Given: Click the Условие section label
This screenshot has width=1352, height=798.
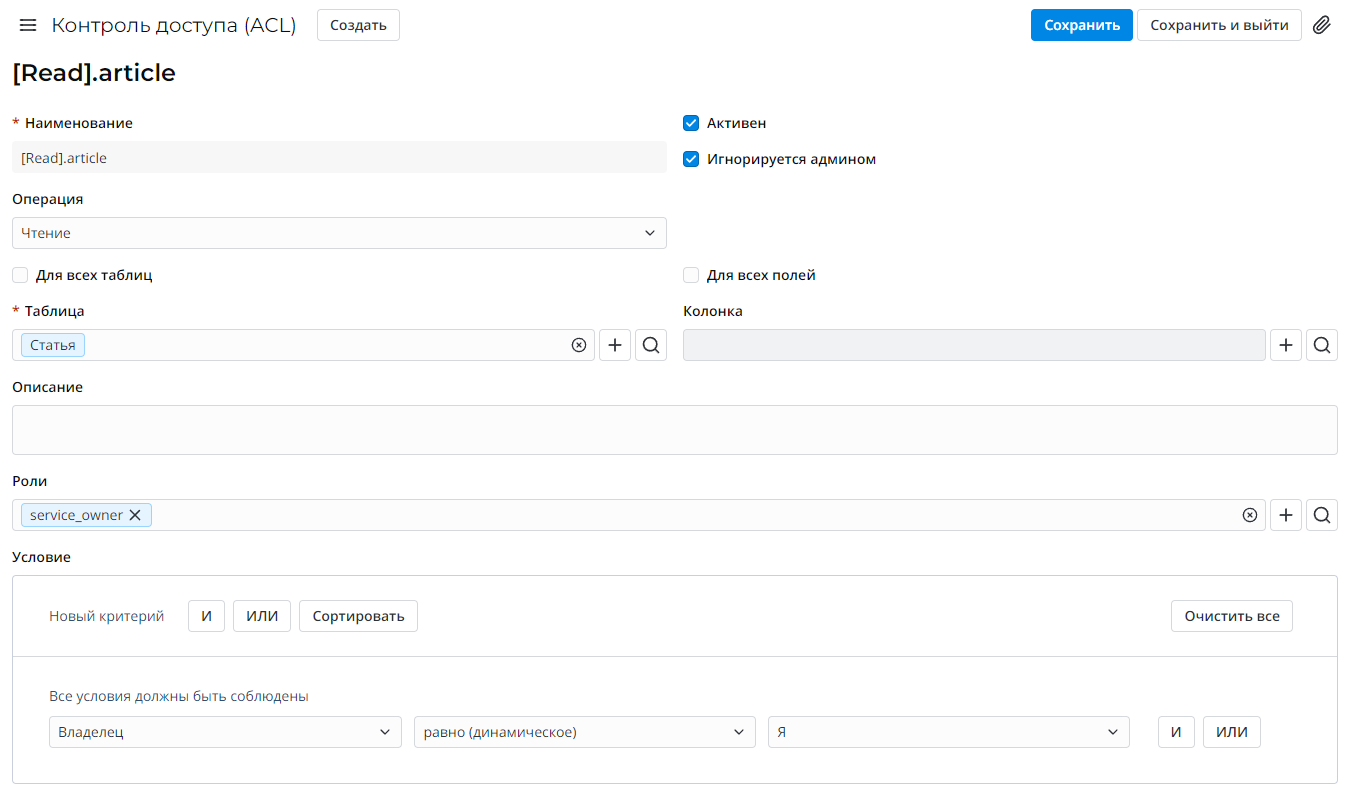Looking at the screenshot, I should [x=41, y=557].
